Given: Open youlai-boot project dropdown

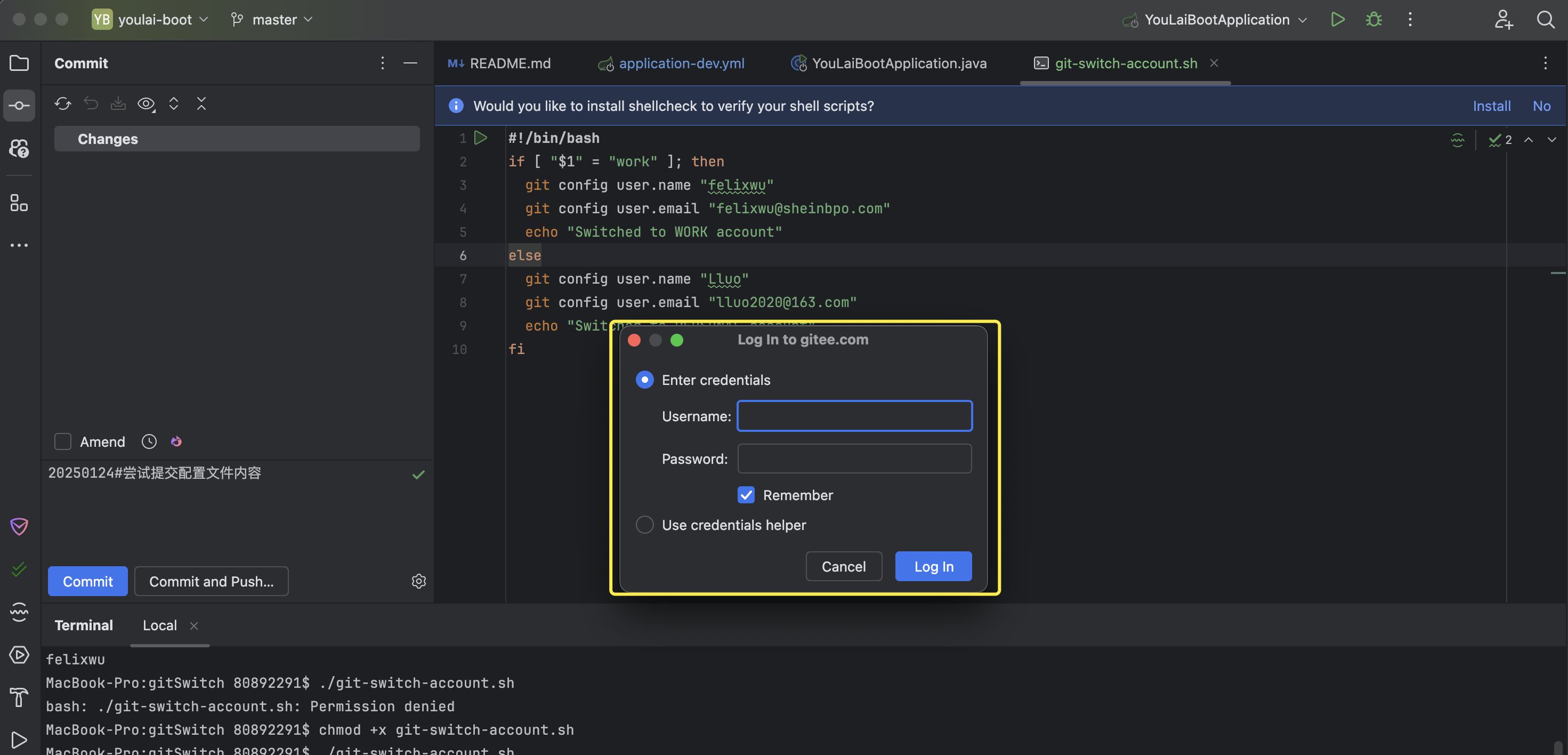Looking at the screenshot, I should pos(150,20).
